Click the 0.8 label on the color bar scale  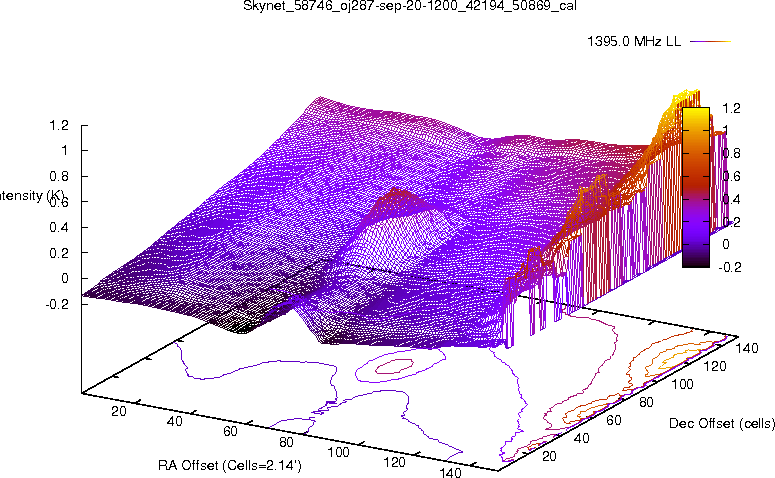[x=732, y=153]
